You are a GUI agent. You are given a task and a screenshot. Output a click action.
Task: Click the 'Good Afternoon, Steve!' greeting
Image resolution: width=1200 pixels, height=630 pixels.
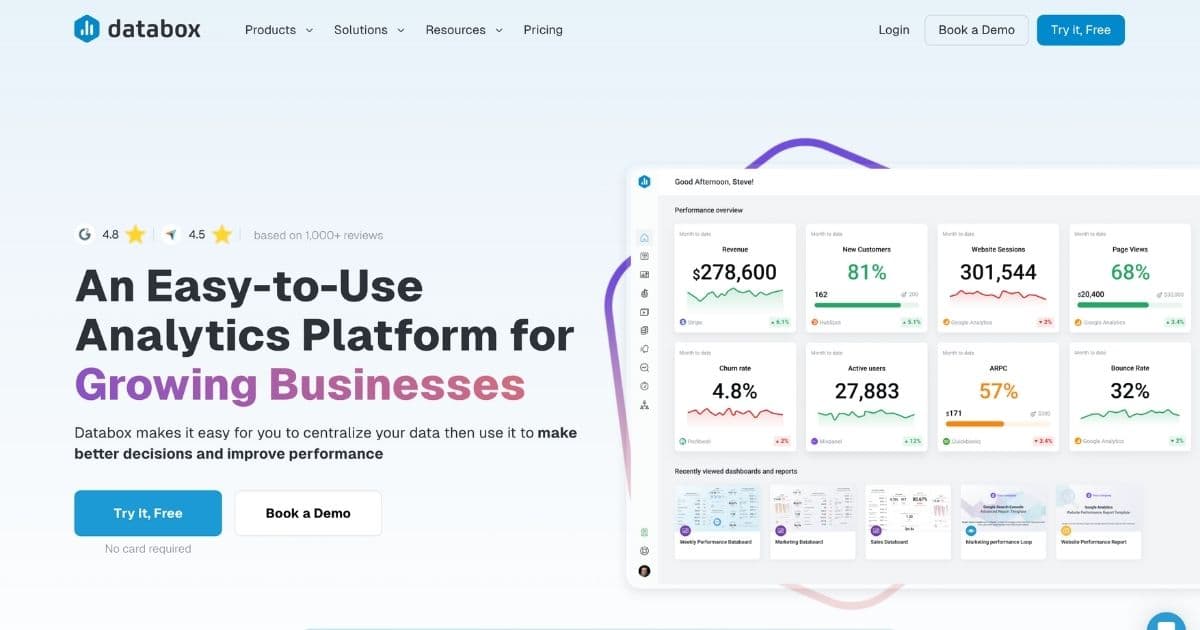pos(714,182)
